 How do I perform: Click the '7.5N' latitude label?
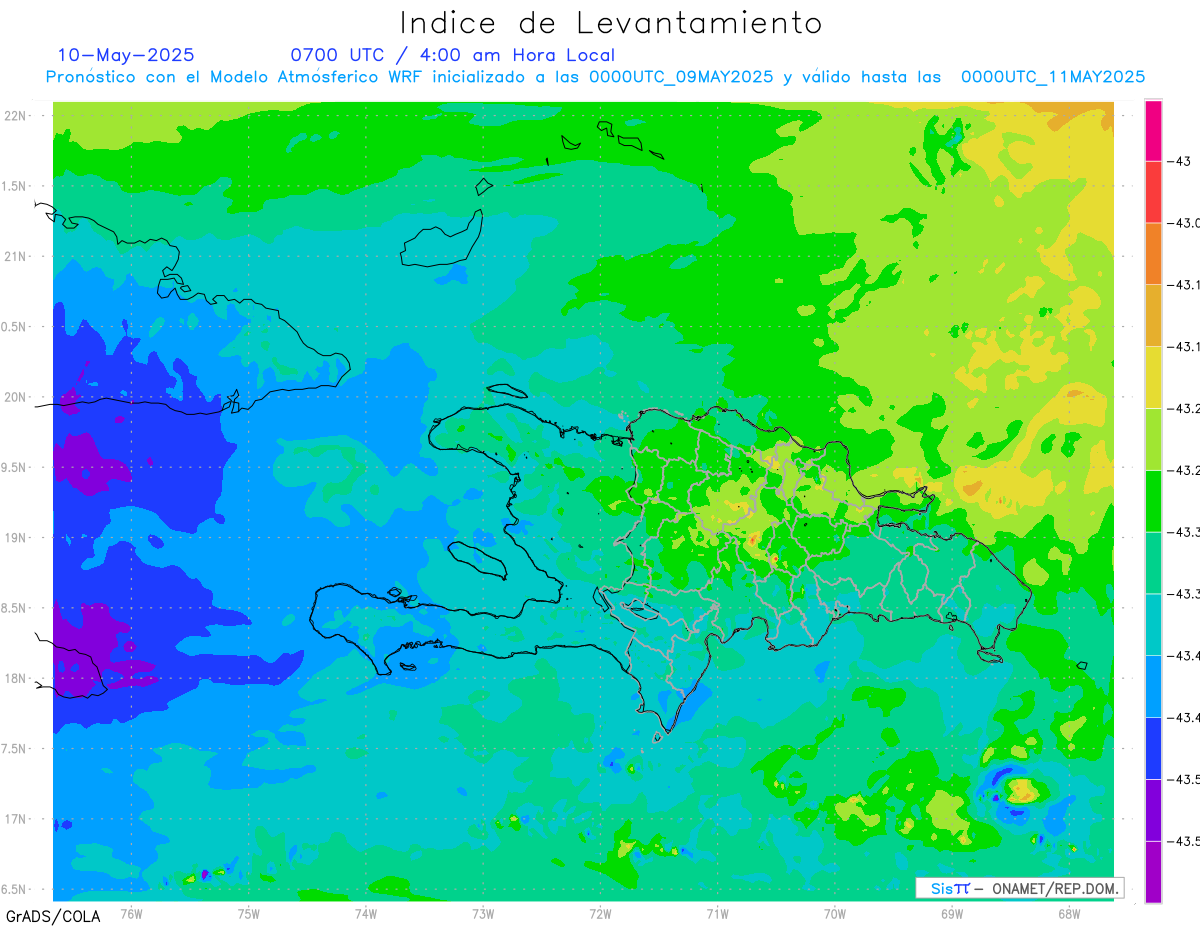tap(15, 749)
